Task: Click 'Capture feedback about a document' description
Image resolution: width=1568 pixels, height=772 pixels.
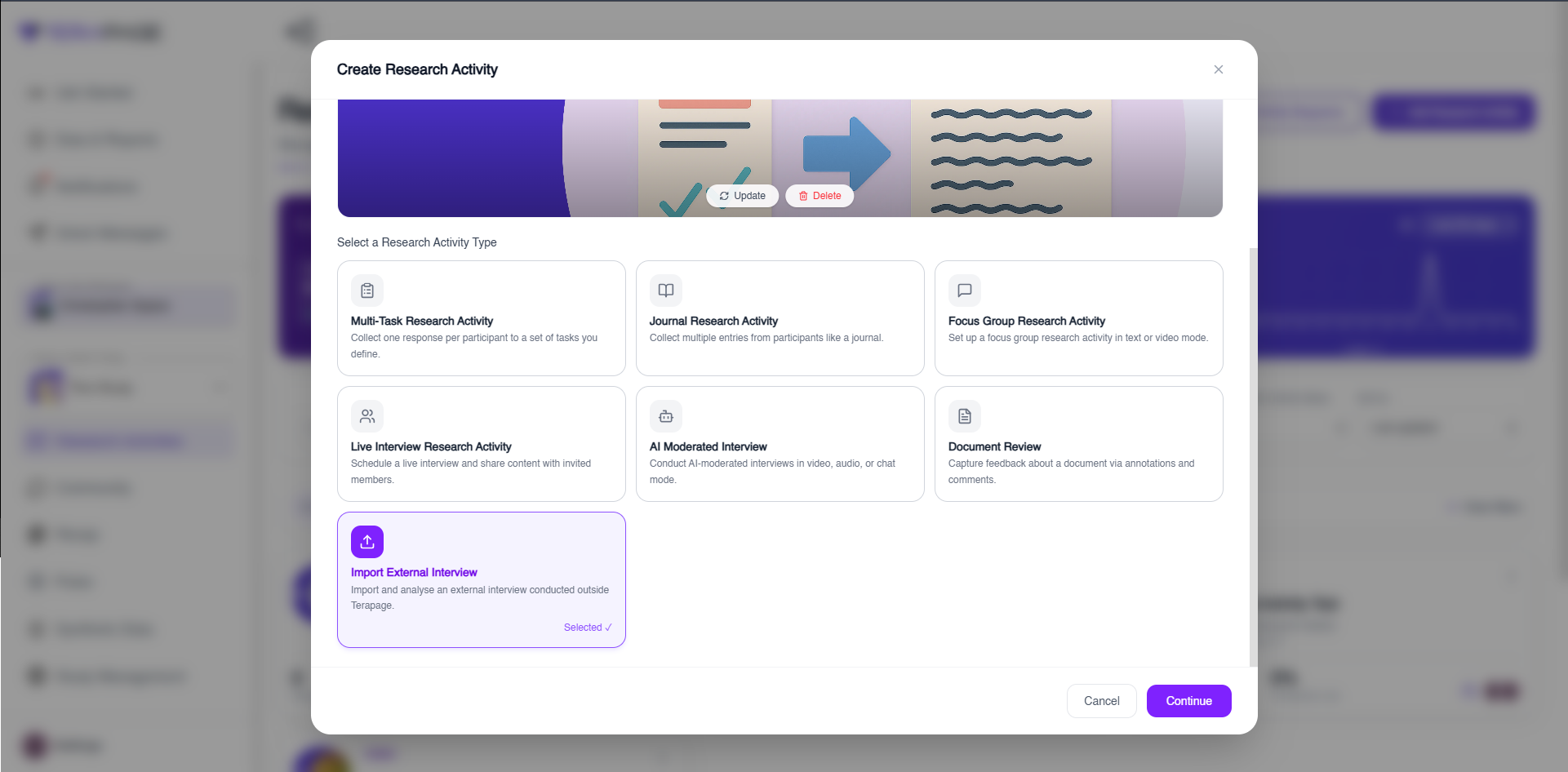Action: 1071,472
